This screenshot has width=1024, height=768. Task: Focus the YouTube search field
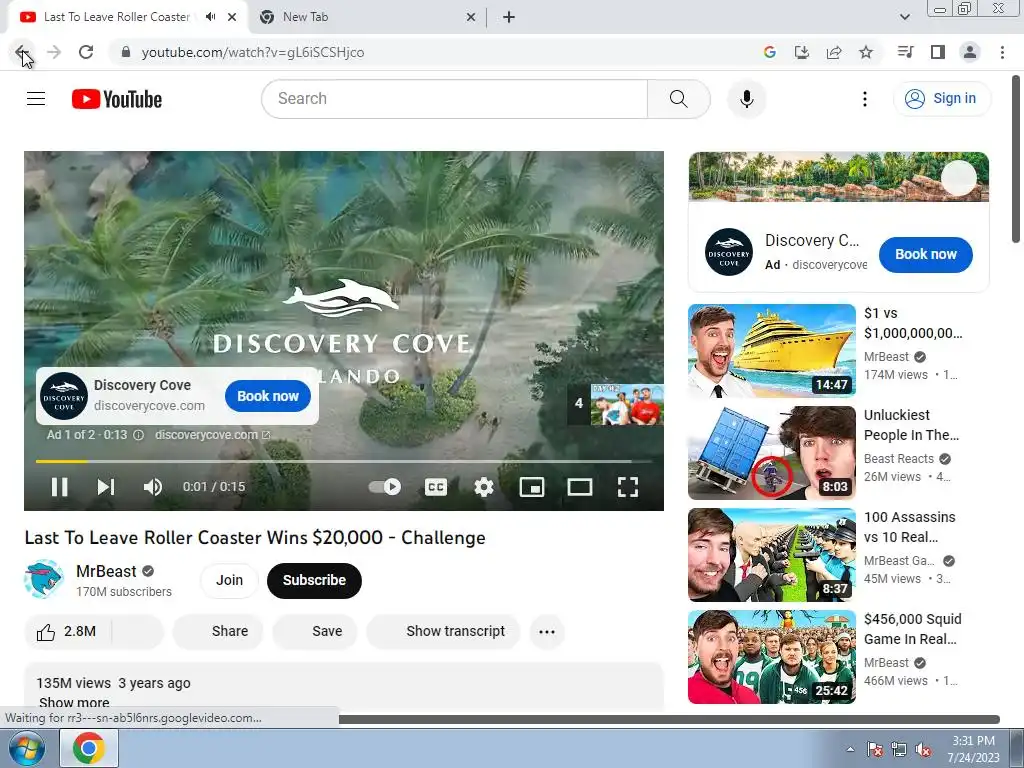pyautogui.click(x=455, y=99)
